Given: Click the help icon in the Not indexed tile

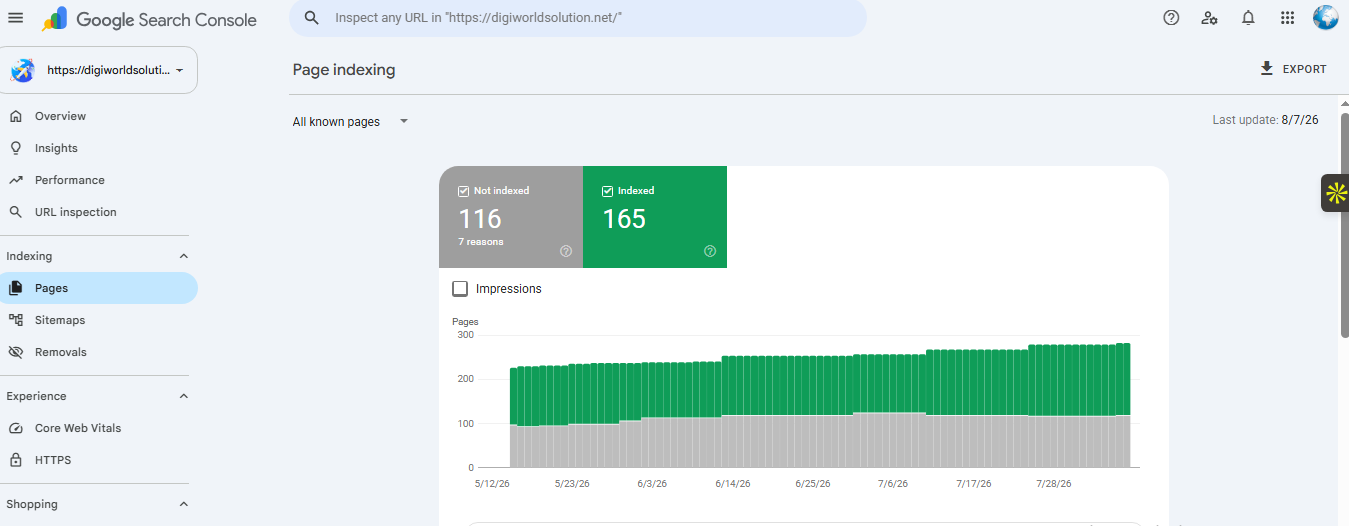Looking at the screenshot, I should click(566, 251).
